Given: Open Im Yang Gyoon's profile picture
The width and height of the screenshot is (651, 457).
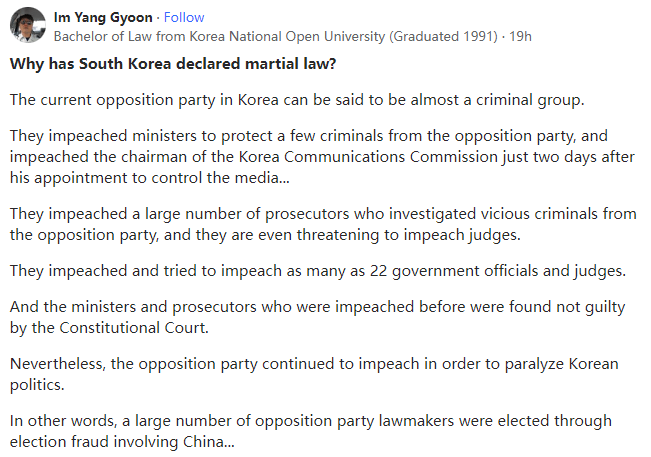Looking at the screenshot, I should point(28,25).
